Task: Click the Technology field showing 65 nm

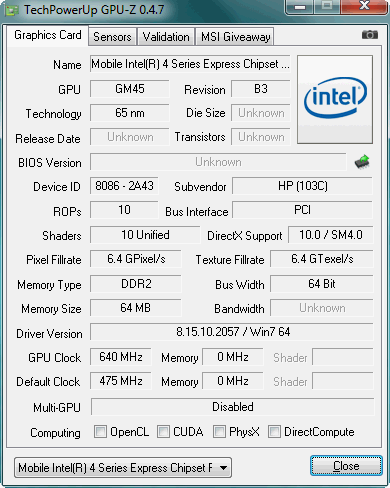Action: pyautogui.click(x=130, y=113)
